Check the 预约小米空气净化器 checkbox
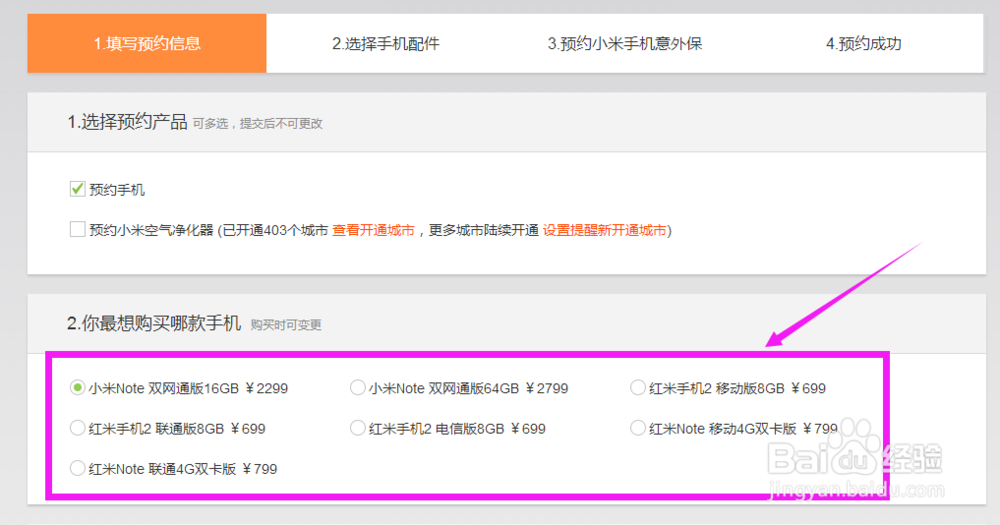1000x525 pixels. click(77, 229)
